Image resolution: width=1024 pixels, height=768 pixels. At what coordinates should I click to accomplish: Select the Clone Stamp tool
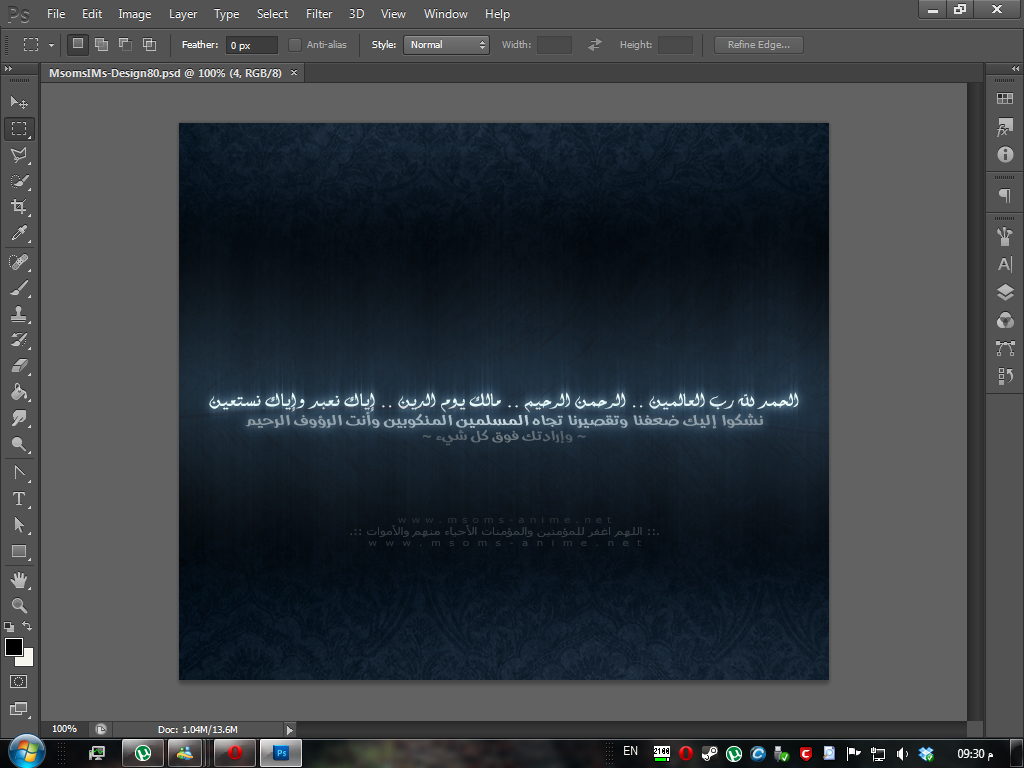(19, 313)
